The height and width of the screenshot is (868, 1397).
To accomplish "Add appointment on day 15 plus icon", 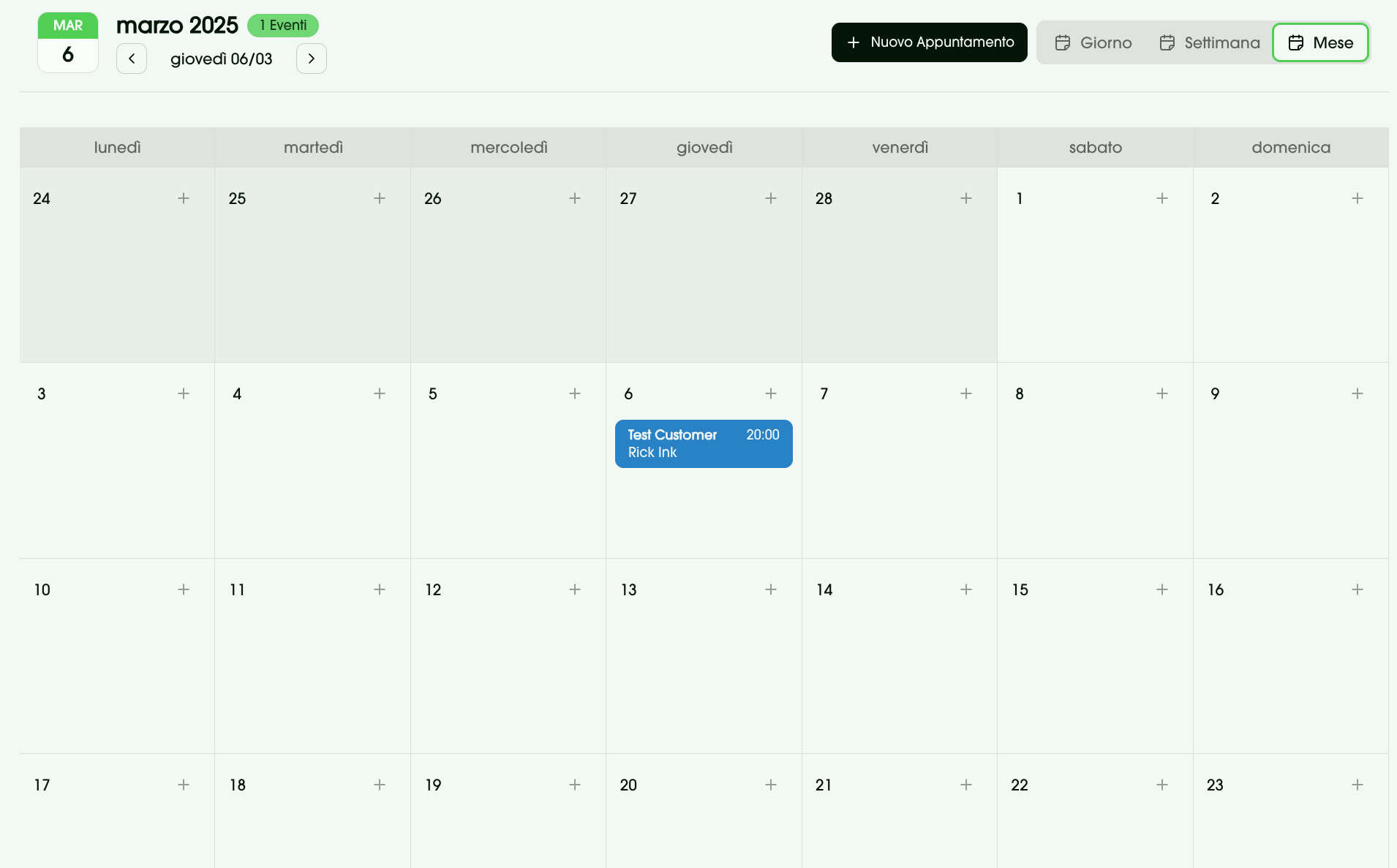I will click(x=1162, y=589).
